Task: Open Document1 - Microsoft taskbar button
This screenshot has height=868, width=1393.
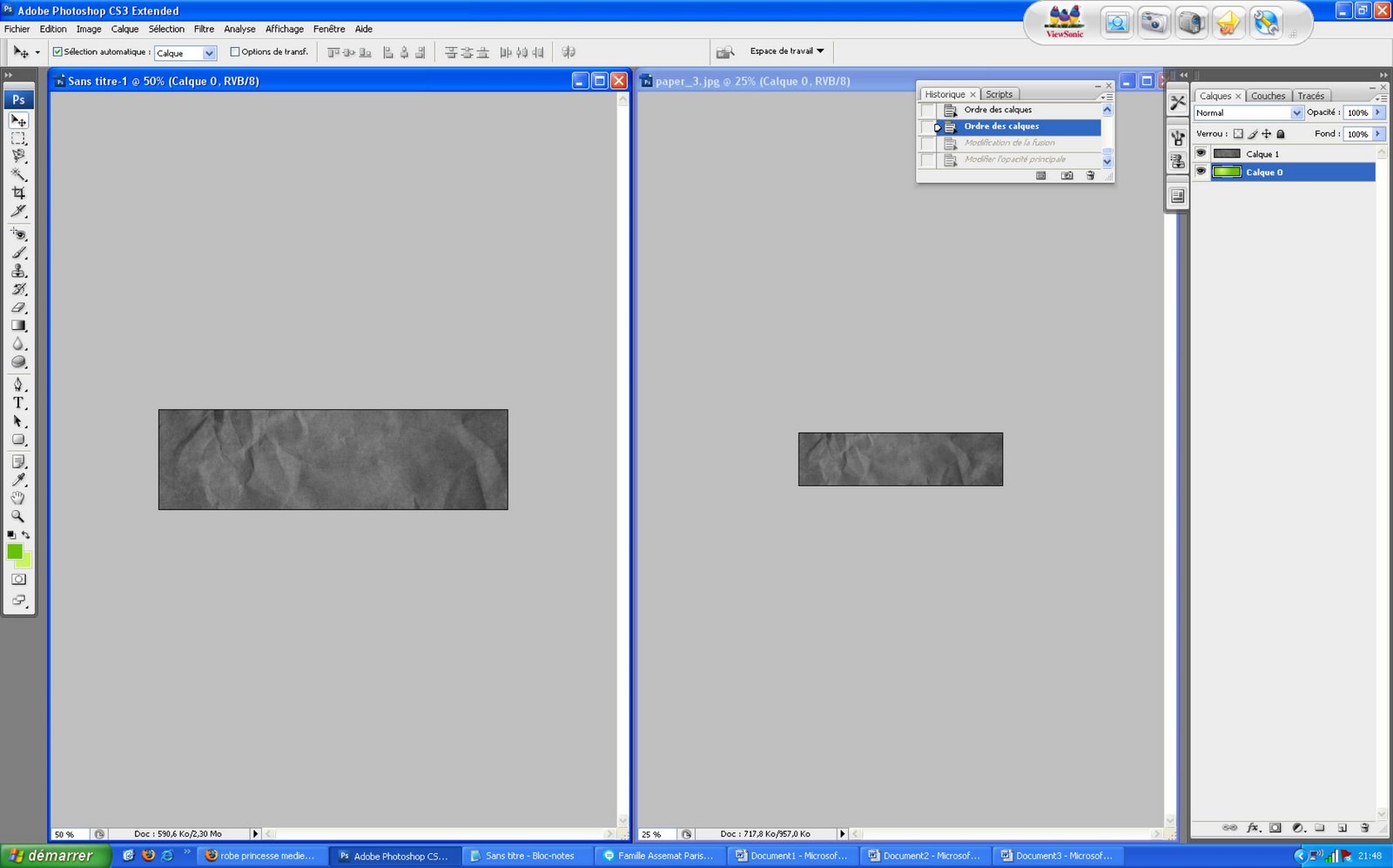Action: [793, 856]
